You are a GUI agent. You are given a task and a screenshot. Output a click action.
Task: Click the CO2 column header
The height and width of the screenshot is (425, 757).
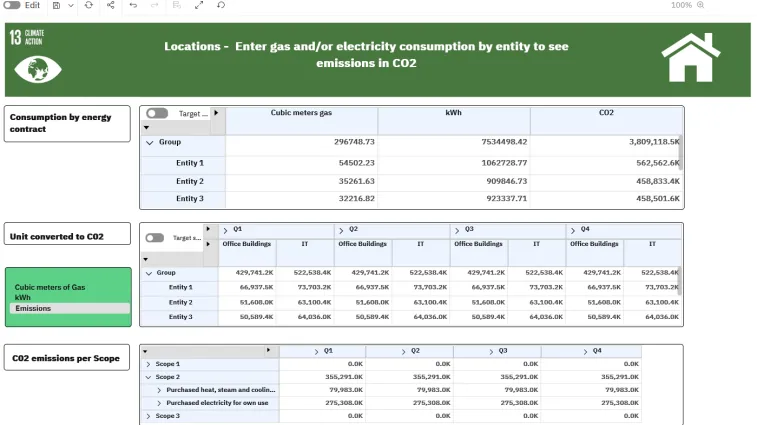pos(606,113)
